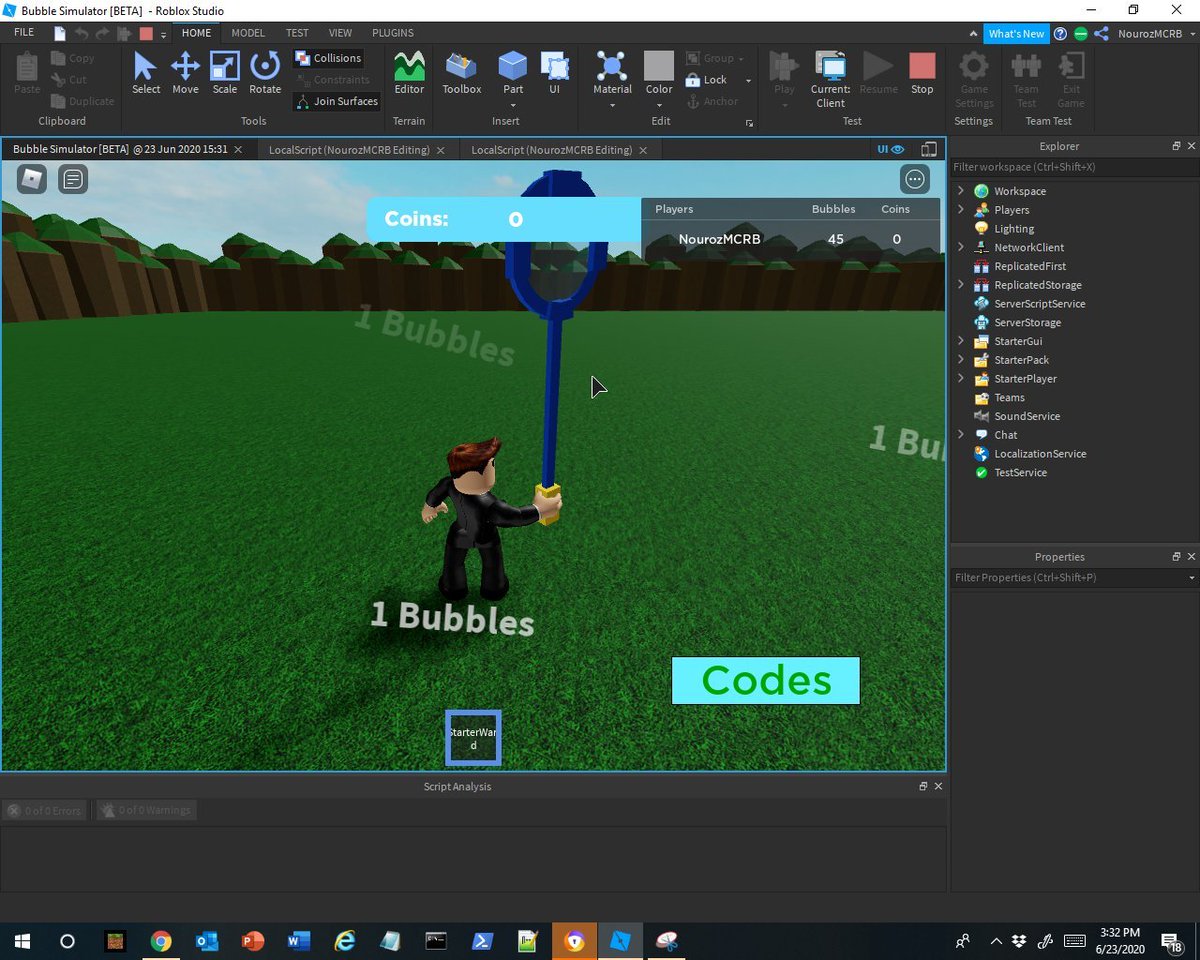Toggle the Lock tool
The width and height of the screenshot is (1200, 960).
tap(707, 80)
